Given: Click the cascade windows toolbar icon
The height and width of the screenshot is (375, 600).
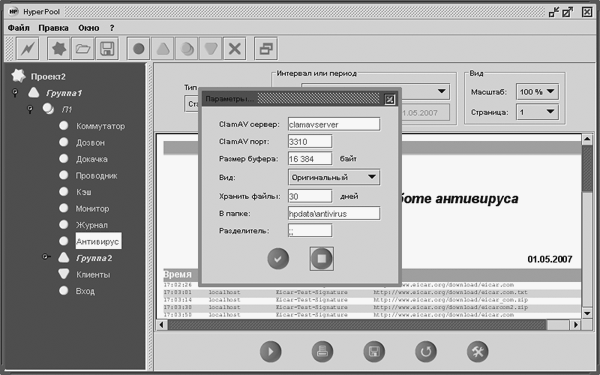Looking at the screenshot, I should point(266,49).
